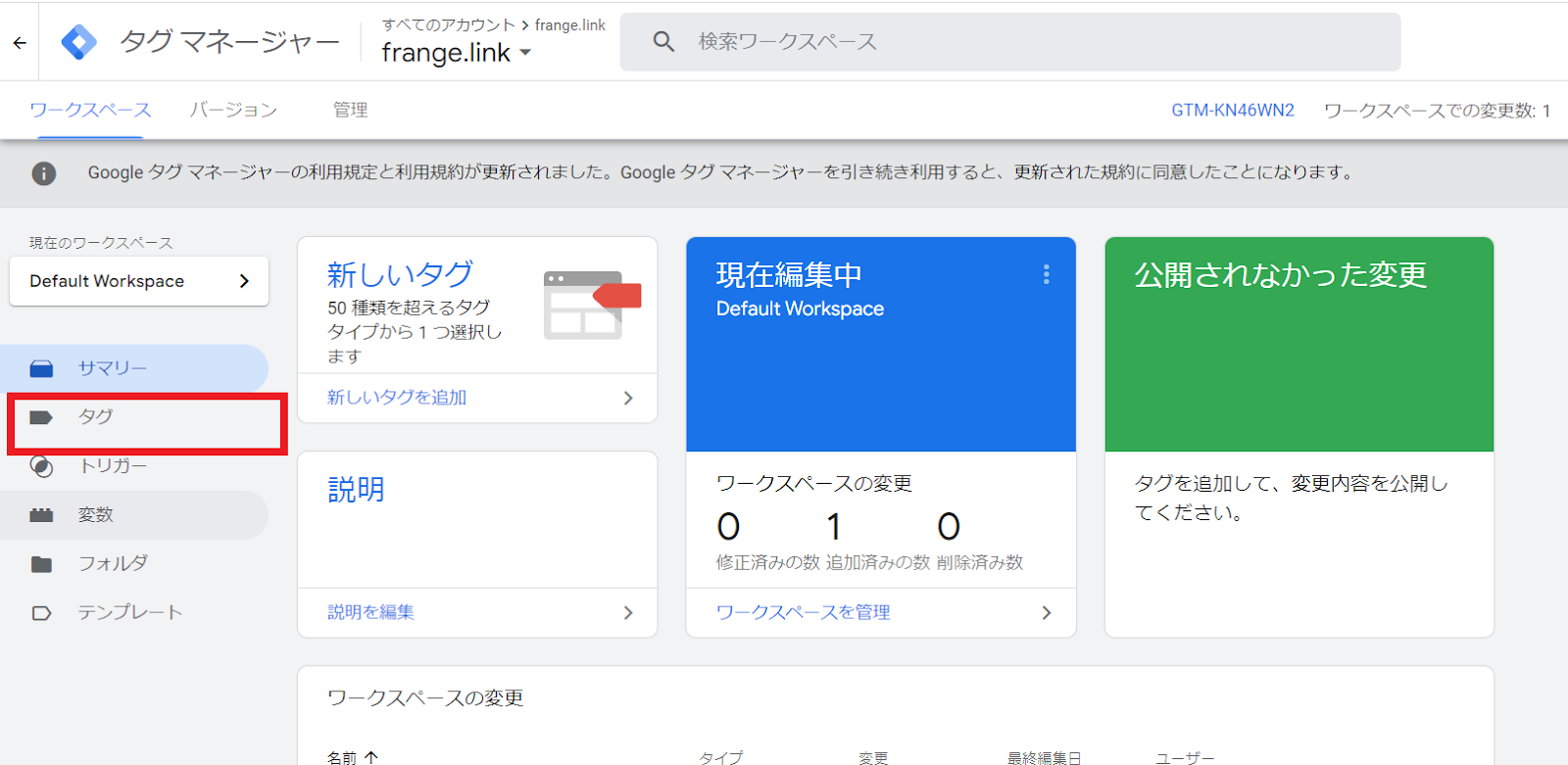Click the 現在編集中 blue card header
The image size is (1568, 765).
(x=881, y=345)
